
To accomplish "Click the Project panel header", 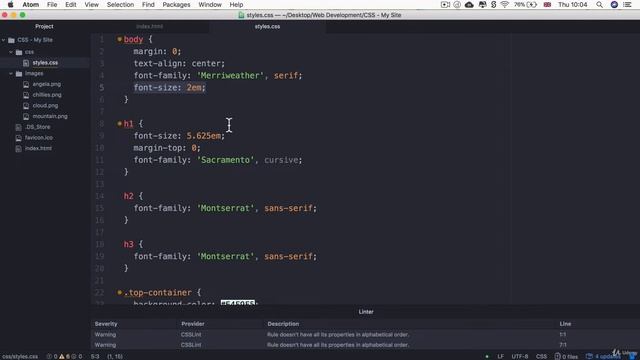I will coord(44,27).
